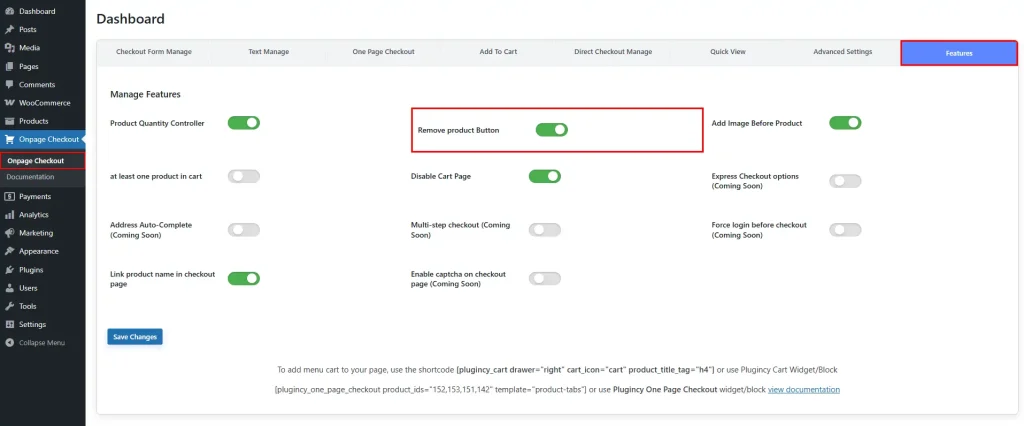Click the Payments dollar icon
Image resolution: width=1024 pixels, height=426 pixels.
tap(9, 196)
